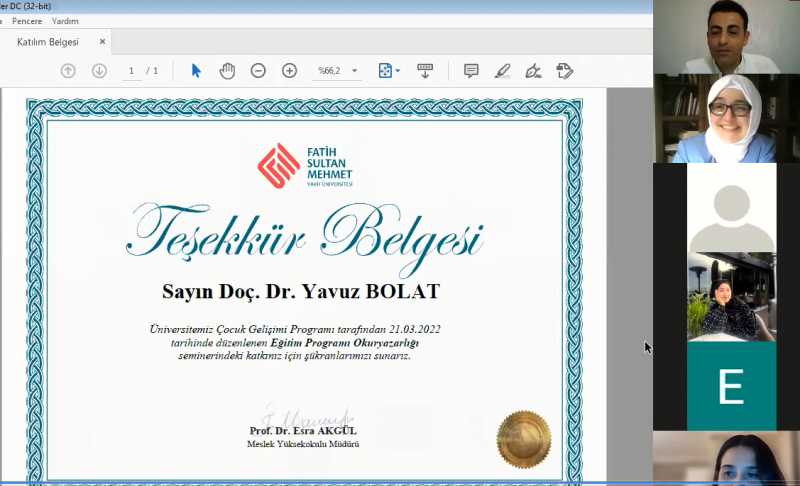
Task: Zoom out with minus icon
Action: 258,71
